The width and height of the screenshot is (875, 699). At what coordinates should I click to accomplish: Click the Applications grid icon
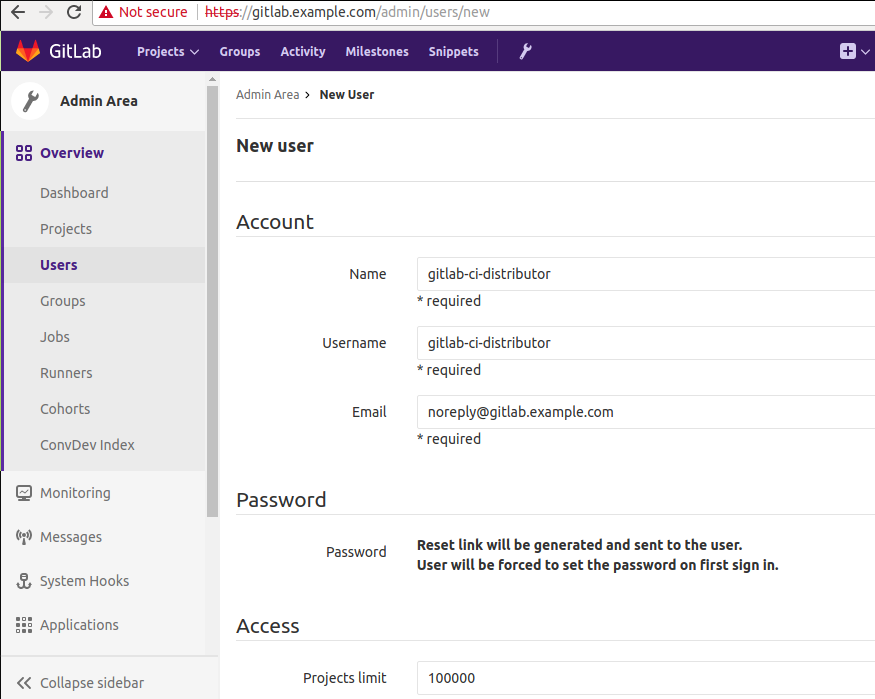pyautogui.click(x=22, y=624)
